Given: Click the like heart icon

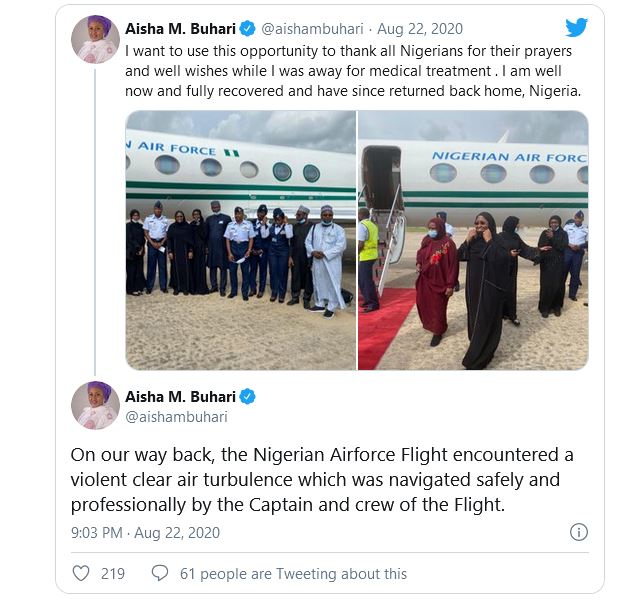Looking at the screenshot, I should [x=81, y=573].
